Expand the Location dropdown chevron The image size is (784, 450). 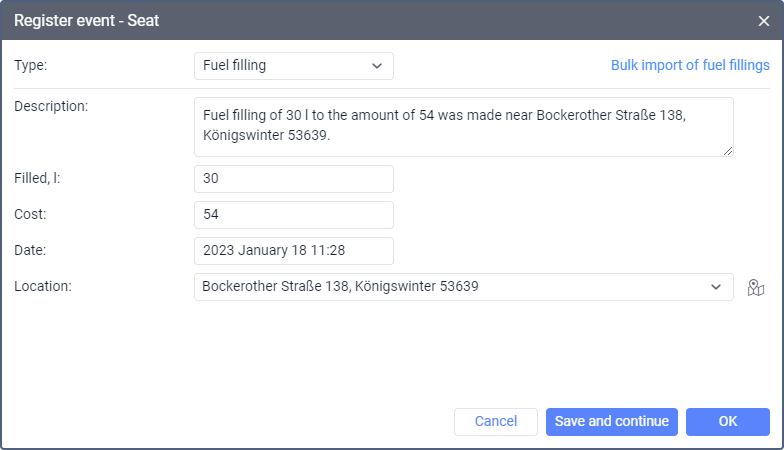pos(716,287)
